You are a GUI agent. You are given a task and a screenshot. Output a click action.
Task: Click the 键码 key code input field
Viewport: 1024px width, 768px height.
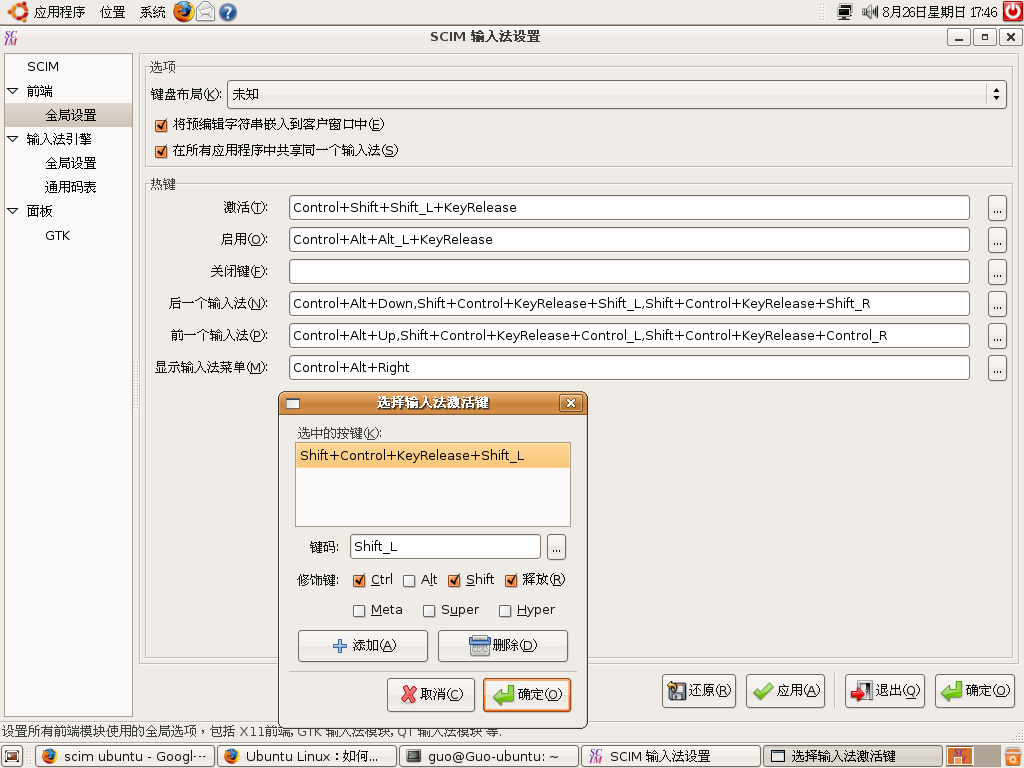[x=445, y=547]
